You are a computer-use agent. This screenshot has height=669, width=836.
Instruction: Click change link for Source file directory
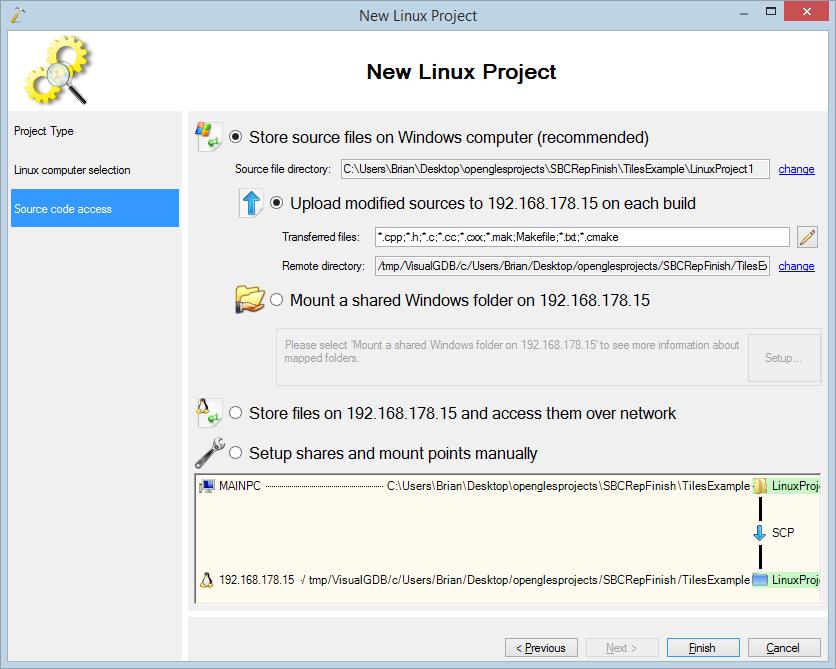click(x=796, y=169)
